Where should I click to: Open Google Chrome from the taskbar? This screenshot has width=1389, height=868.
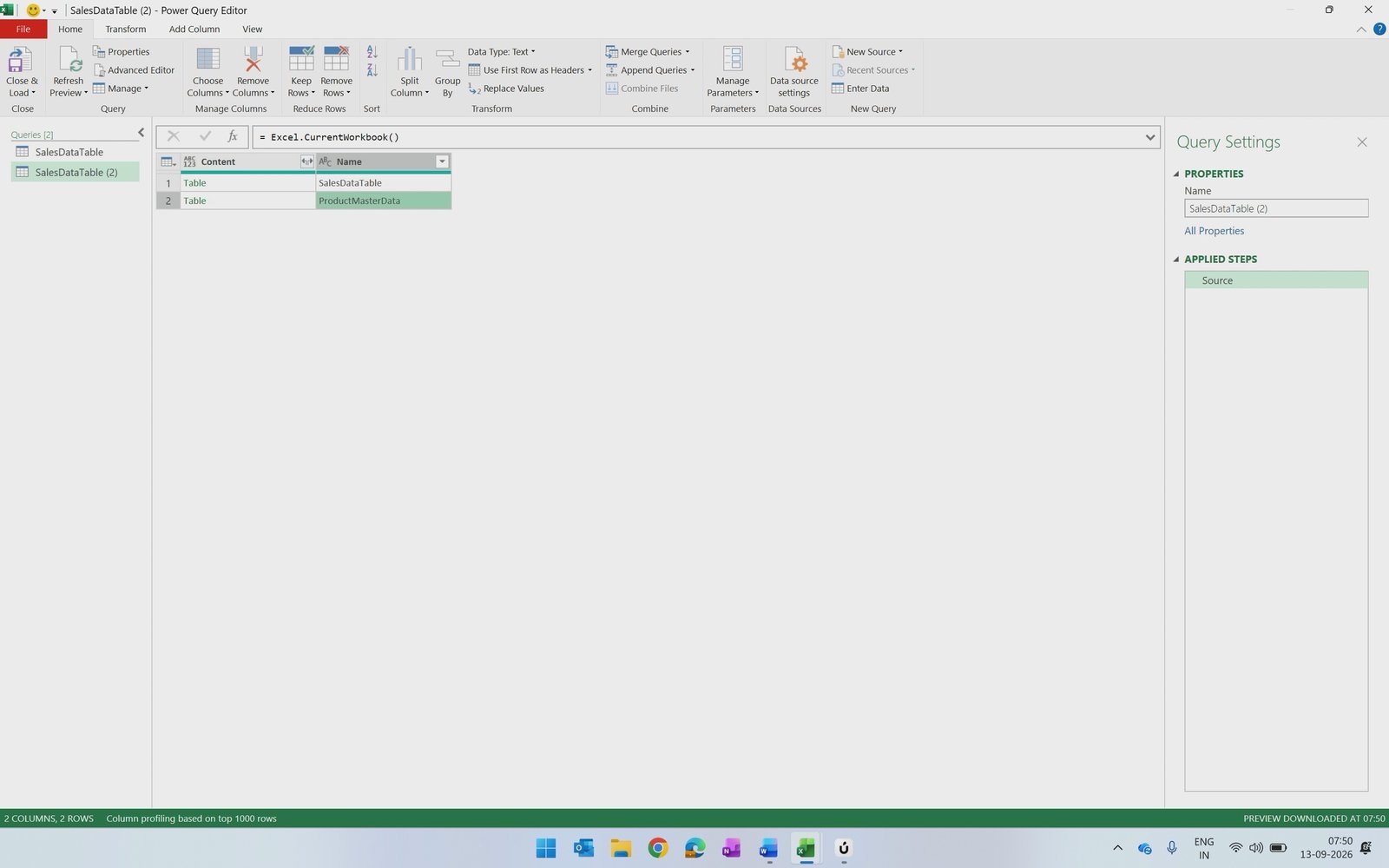(658, 848)
